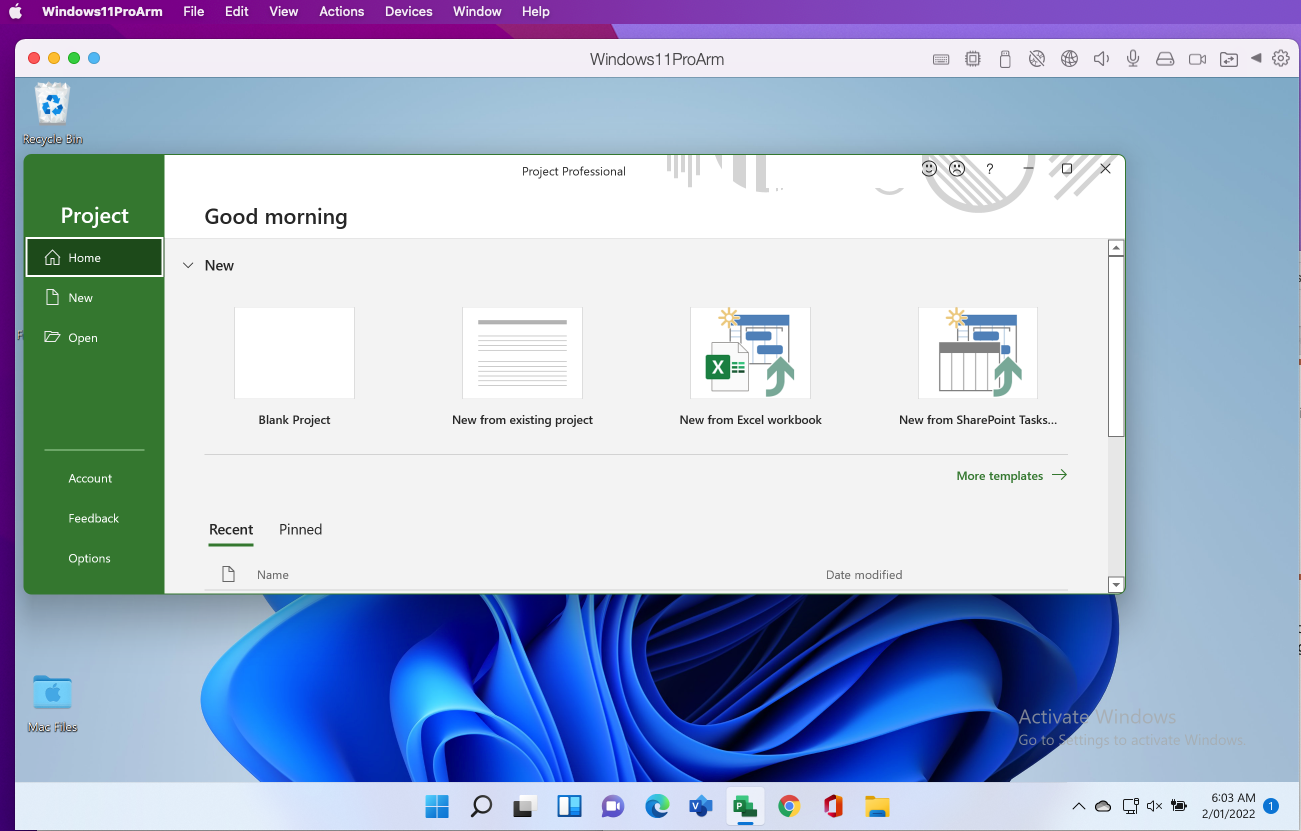Open the Windows Start menu
The height and width of the screenshot is (831, 1301).
(437, 806)
